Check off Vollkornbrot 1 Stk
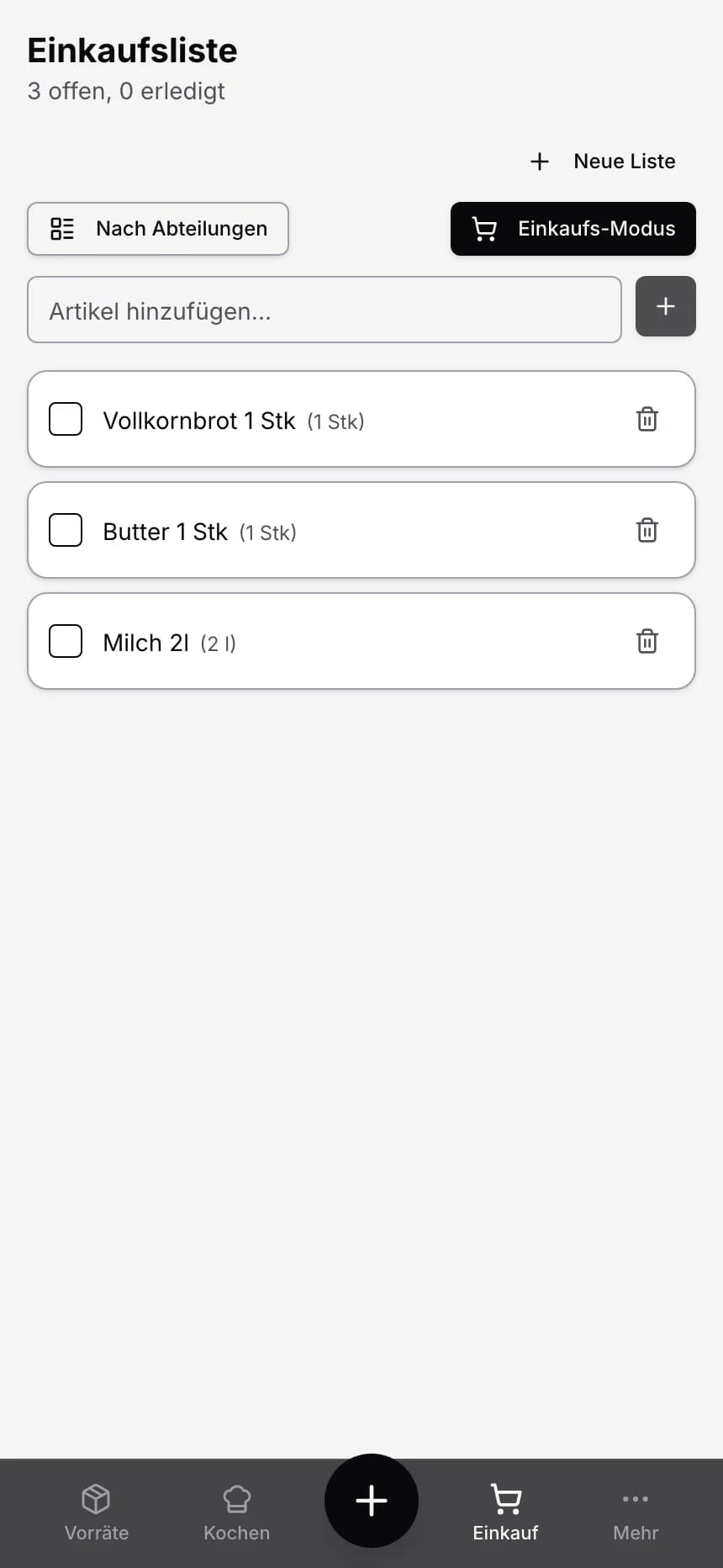Viewport: 723px width, 1568px height. [x=66, y=419]
